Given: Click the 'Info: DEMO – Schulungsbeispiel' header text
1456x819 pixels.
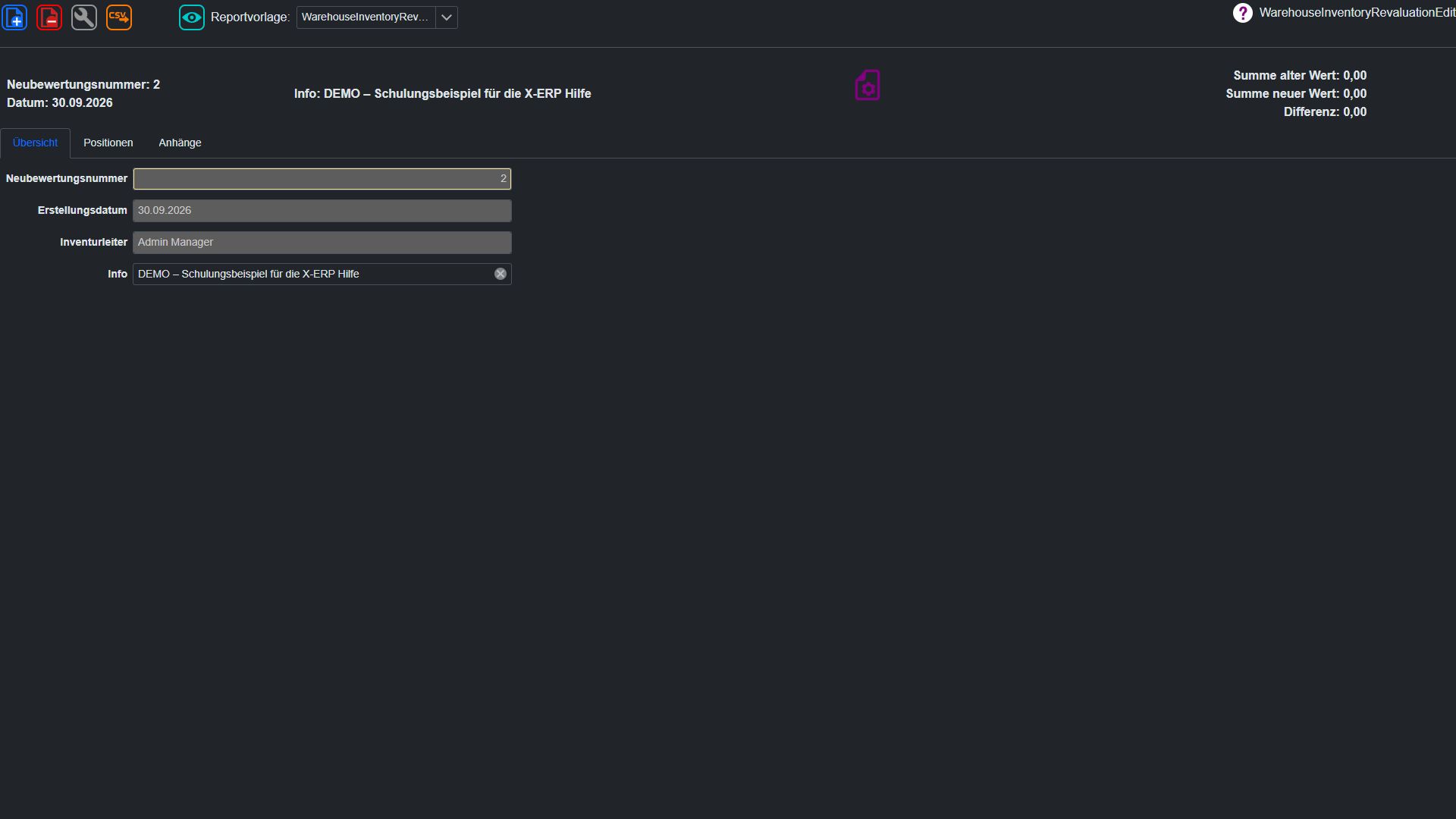Looking at the screenshot, I should (443, 94).
